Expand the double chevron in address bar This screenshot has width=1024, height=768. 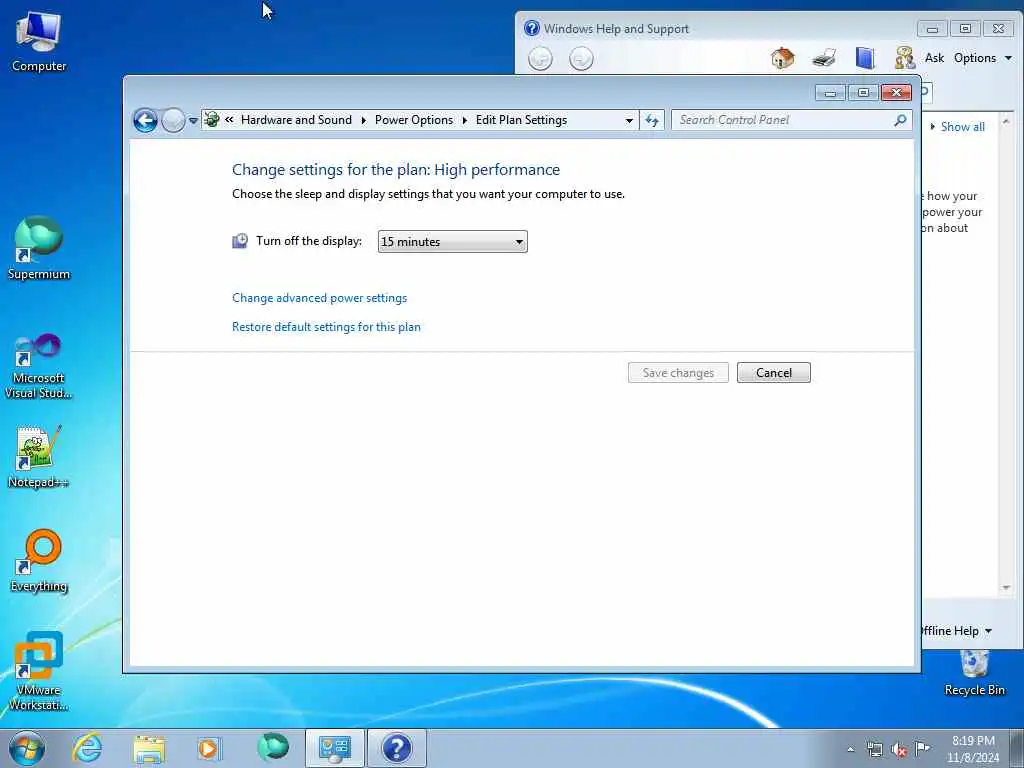coord(229,120)
